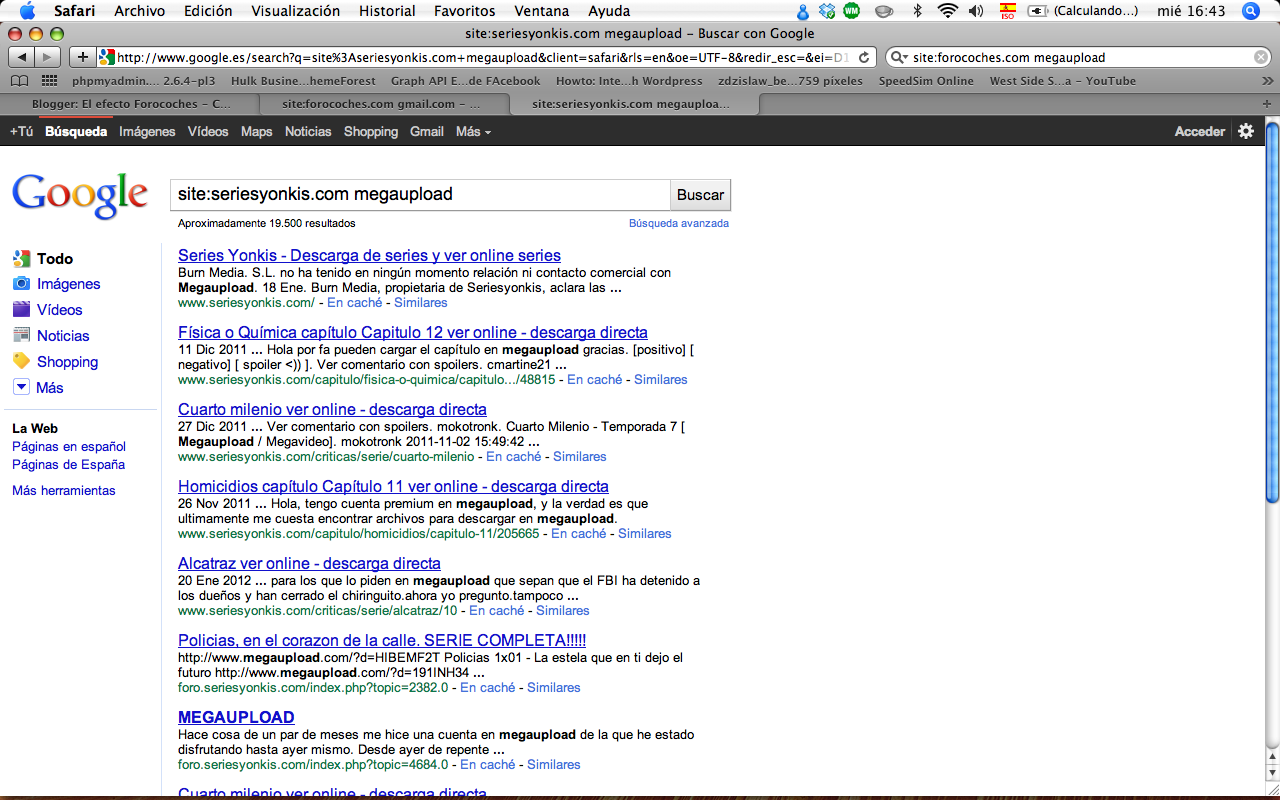The height and width of the screenshot is (800, 1280).
Task: Open the Edición menu
Action: (208, 11)
